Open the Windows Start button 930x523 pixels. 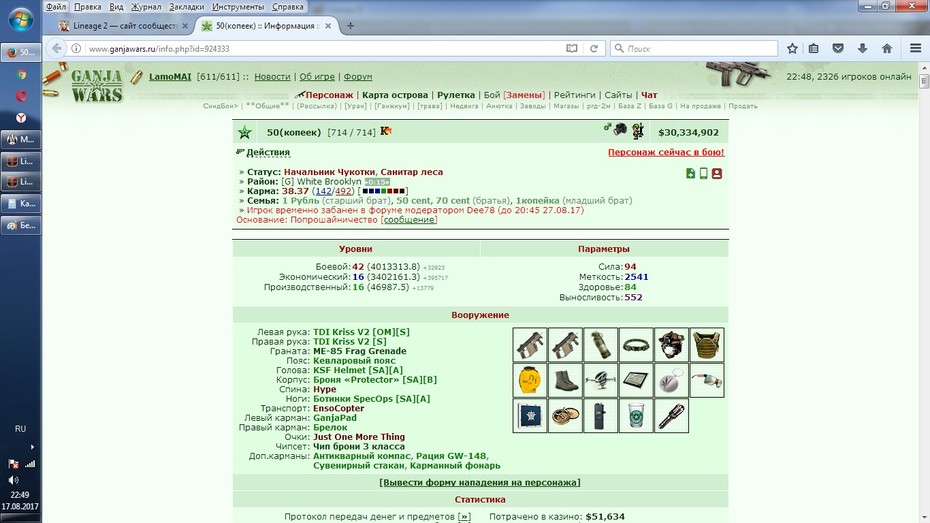pyautogui.click(x=21, y=20)
